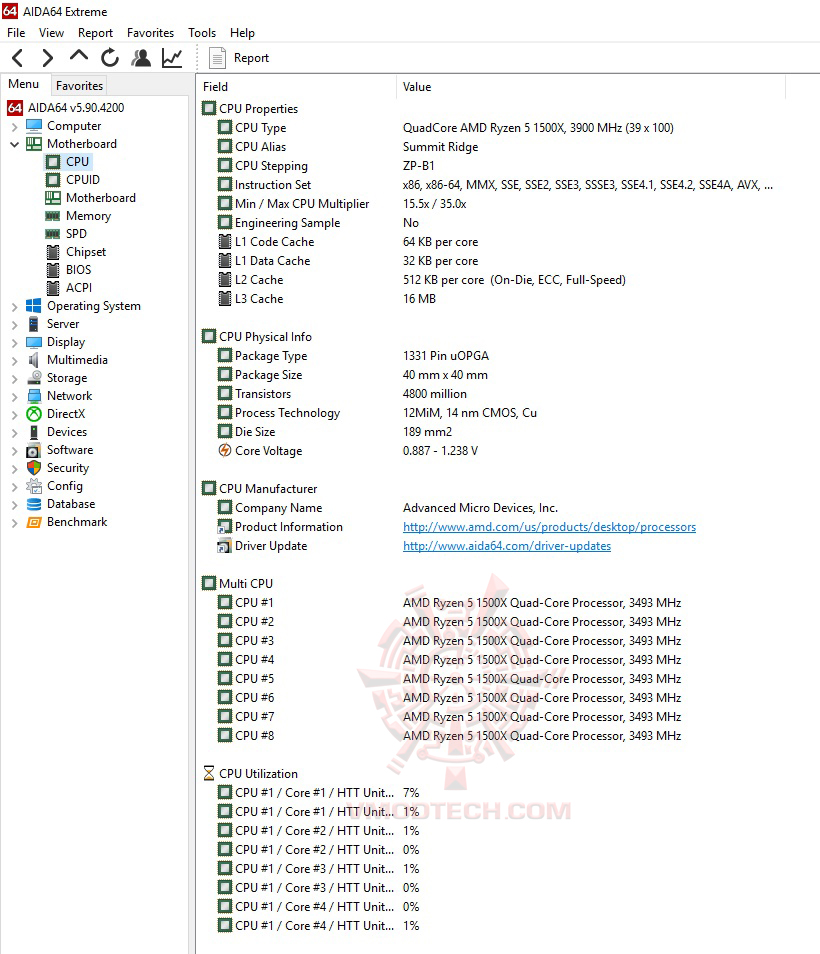The image size is (820, 954).
Task: Click the Forward navigation arrow
Action: pos(47,58)
